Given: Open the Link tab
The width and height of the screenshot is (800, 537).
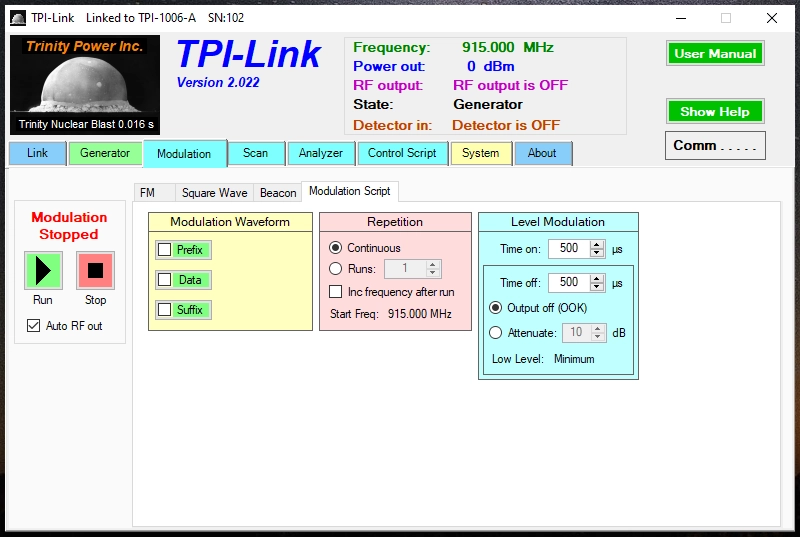Looking at the screenshot, I should click(38, 153).
